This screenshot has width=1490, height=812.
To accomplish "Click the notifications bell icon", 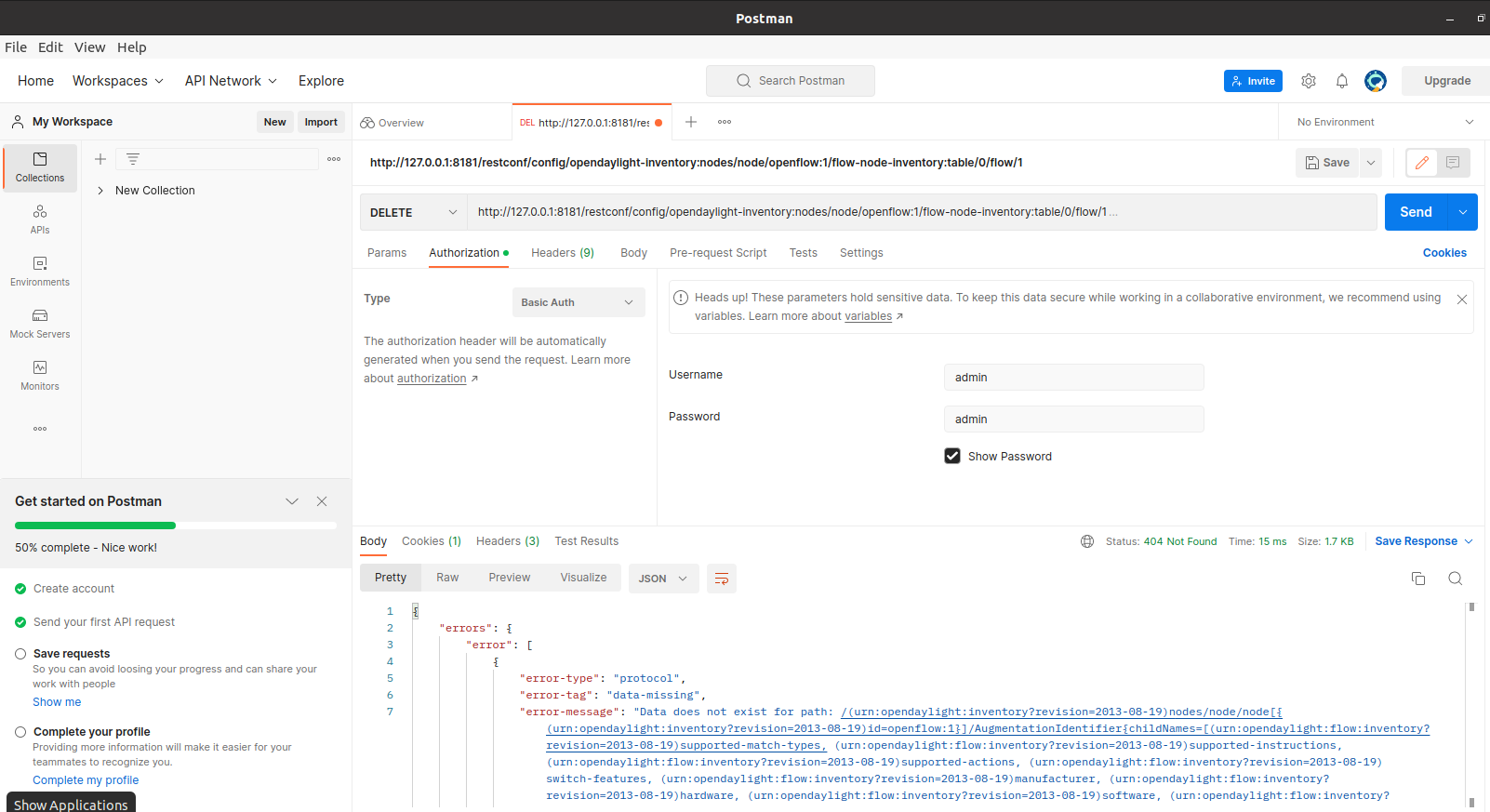I will pos(1342,81).
